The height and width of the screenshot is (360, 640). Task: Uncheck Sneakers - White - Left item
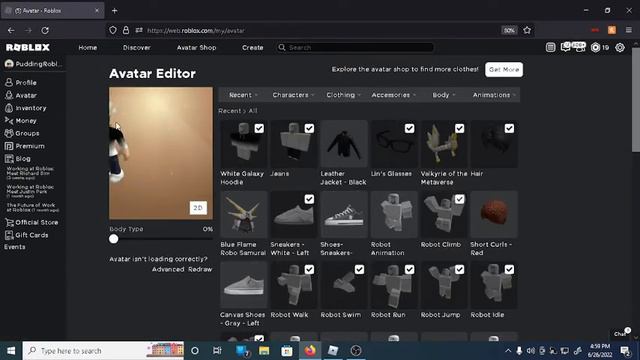coord(309,199)
